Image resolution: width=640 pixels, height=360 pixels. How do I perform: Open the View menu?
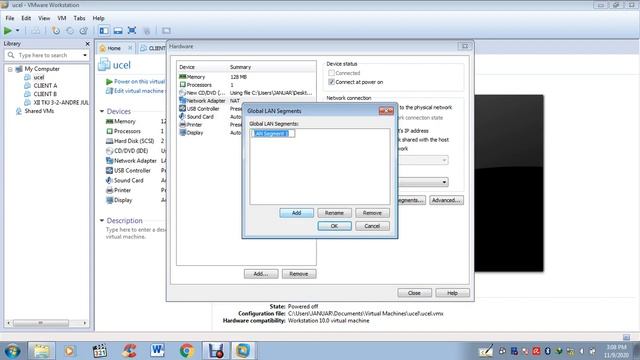pos(44,18)
